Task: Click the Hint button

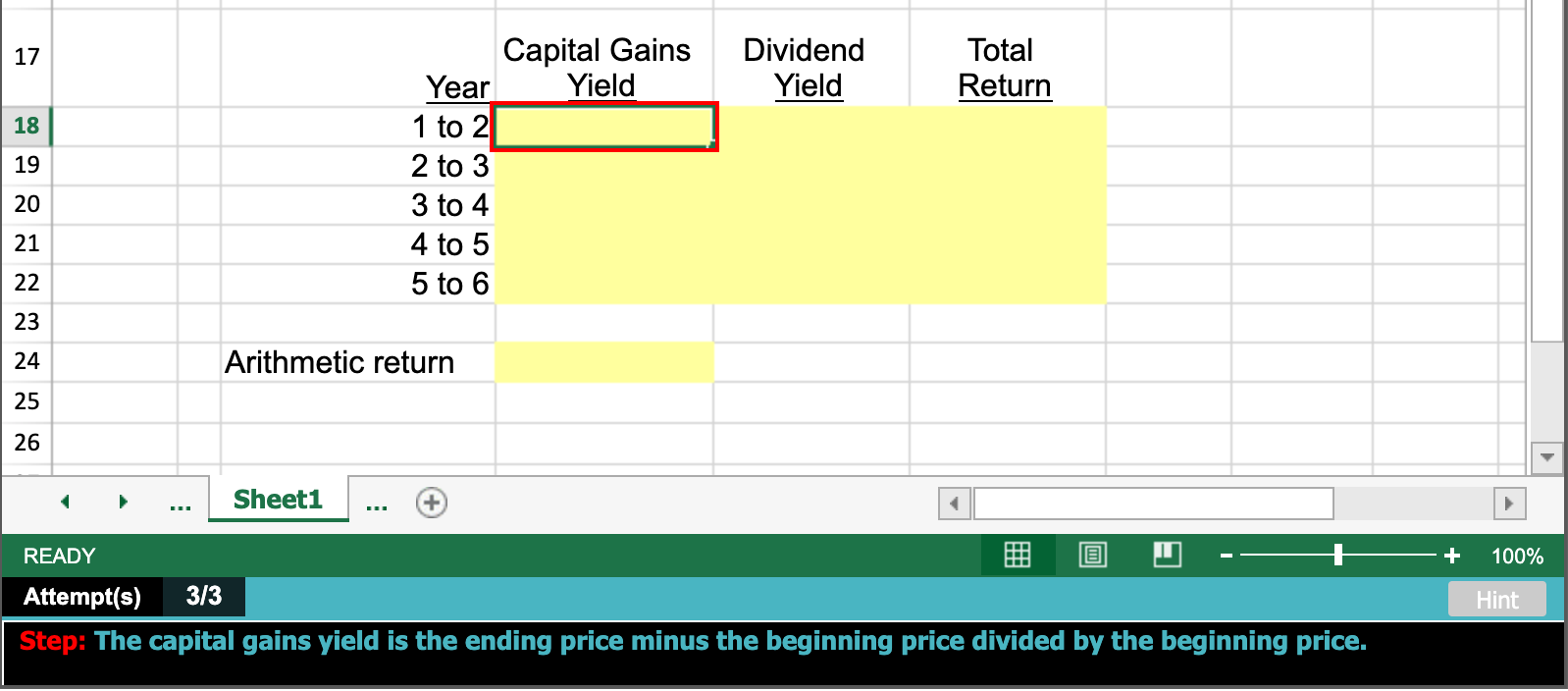Action: coord(1497,599)
